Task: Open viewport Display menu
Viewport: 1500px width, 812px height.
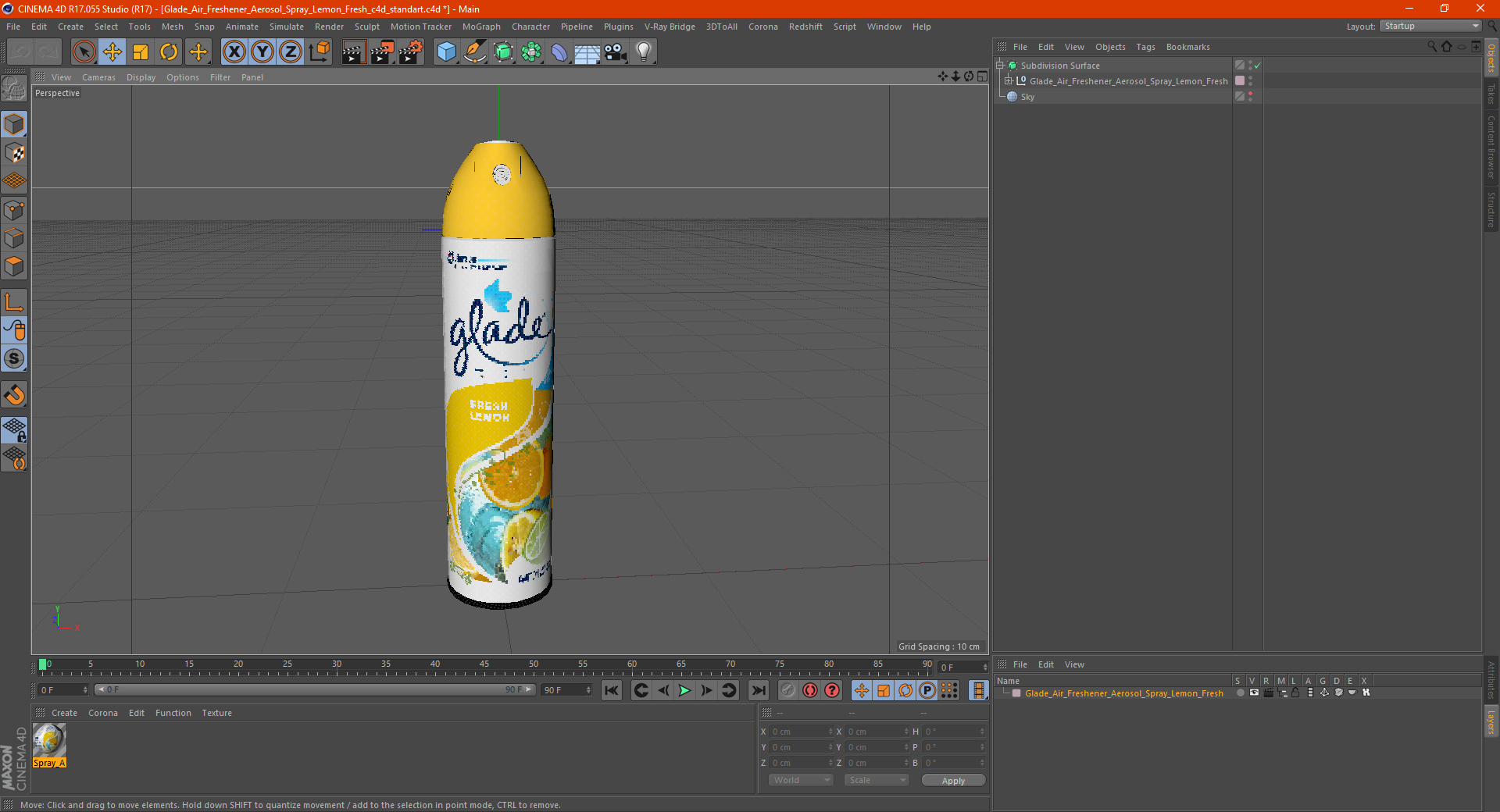Action: pos(141,77)
